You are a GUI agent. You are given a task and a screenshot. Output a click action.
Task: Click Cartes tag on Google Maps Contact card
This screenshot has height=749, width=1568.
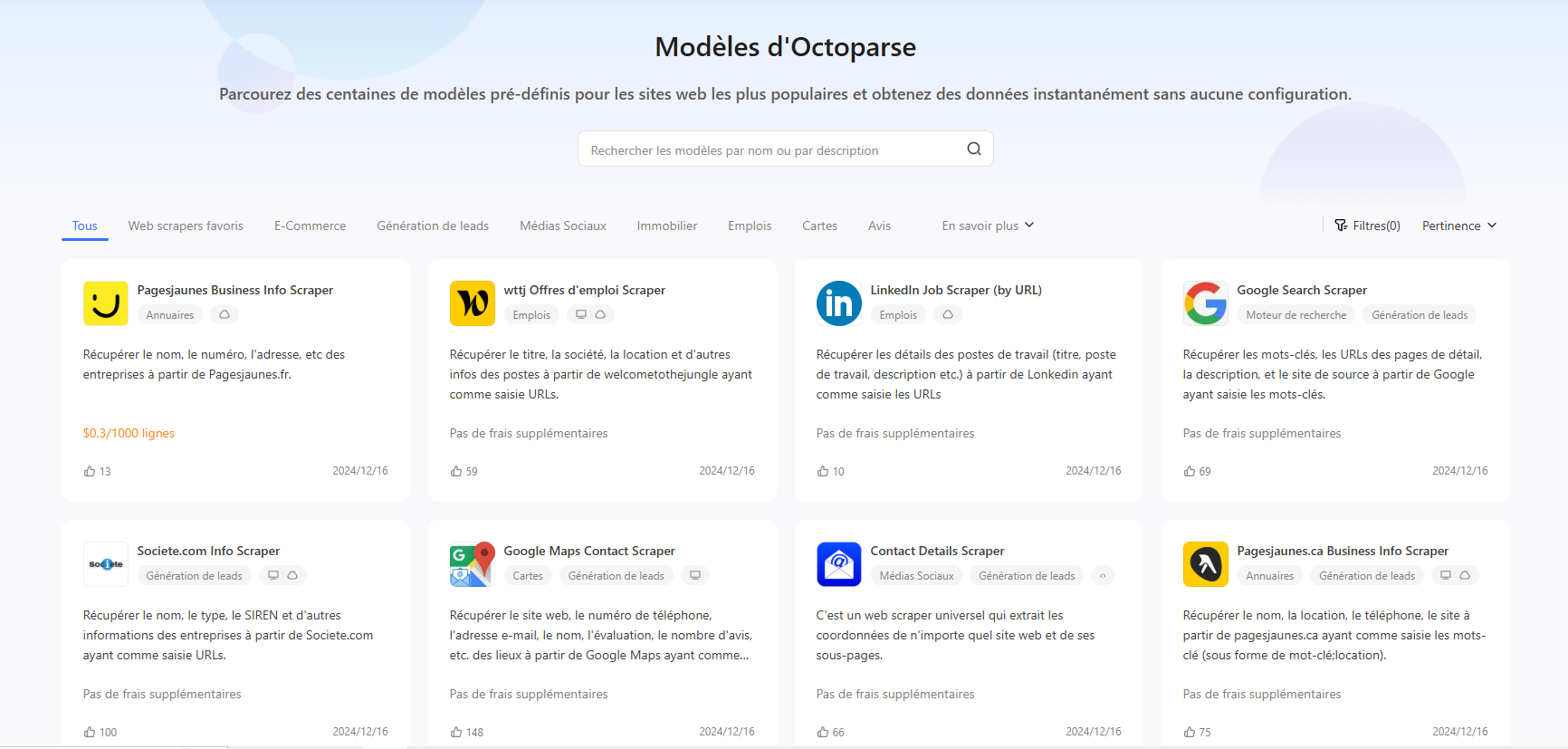tap(528, 575)
